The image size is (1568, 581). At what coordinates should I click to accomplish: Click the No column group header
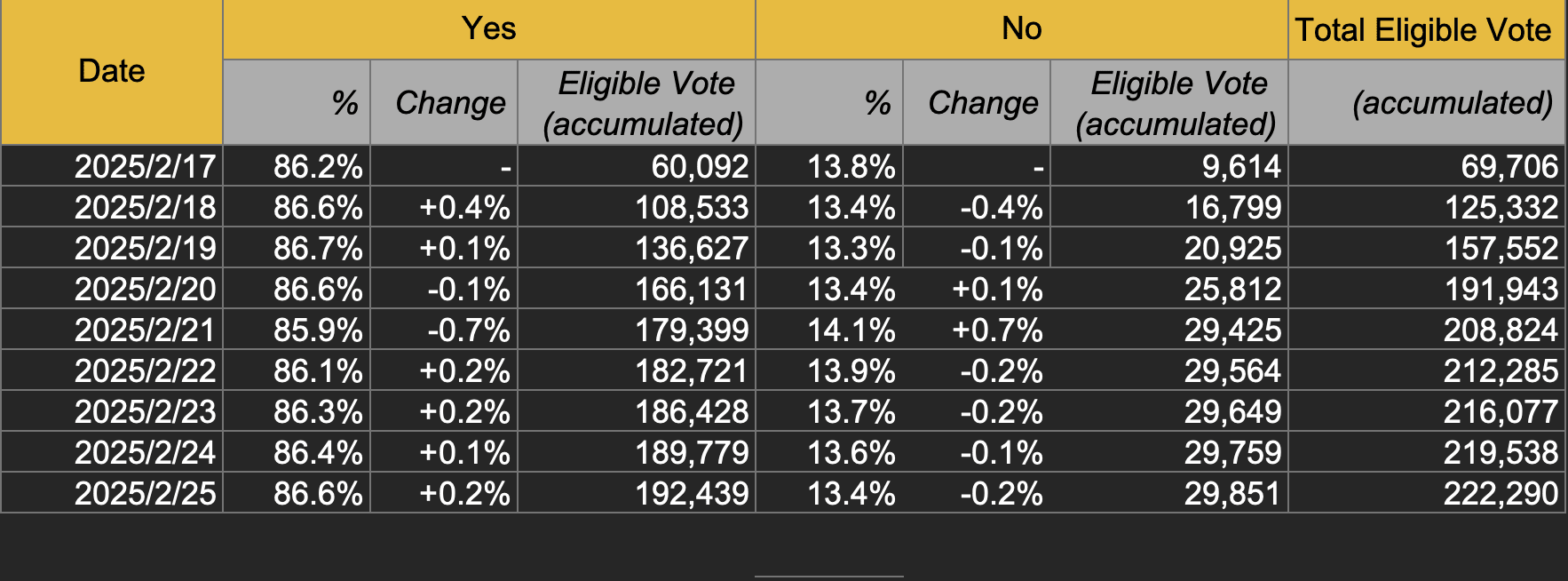(1022, 29)
